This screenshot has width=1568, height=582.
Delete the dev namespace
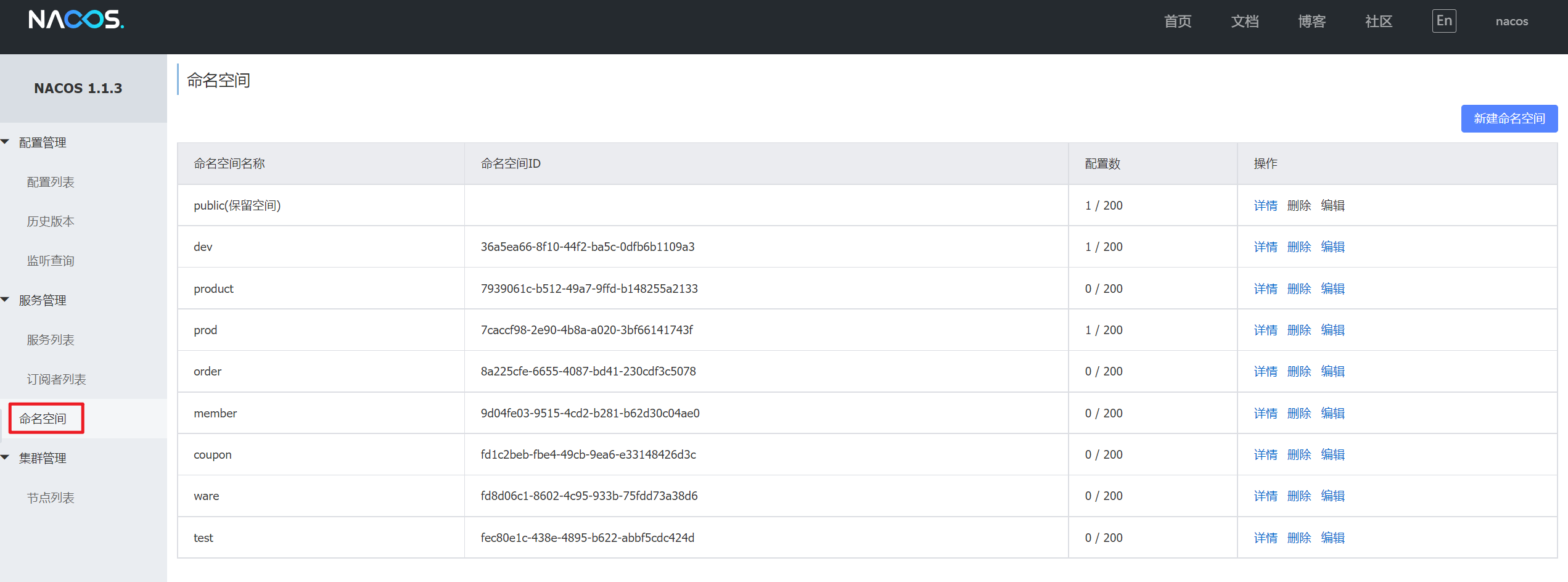click(1299, 247)
